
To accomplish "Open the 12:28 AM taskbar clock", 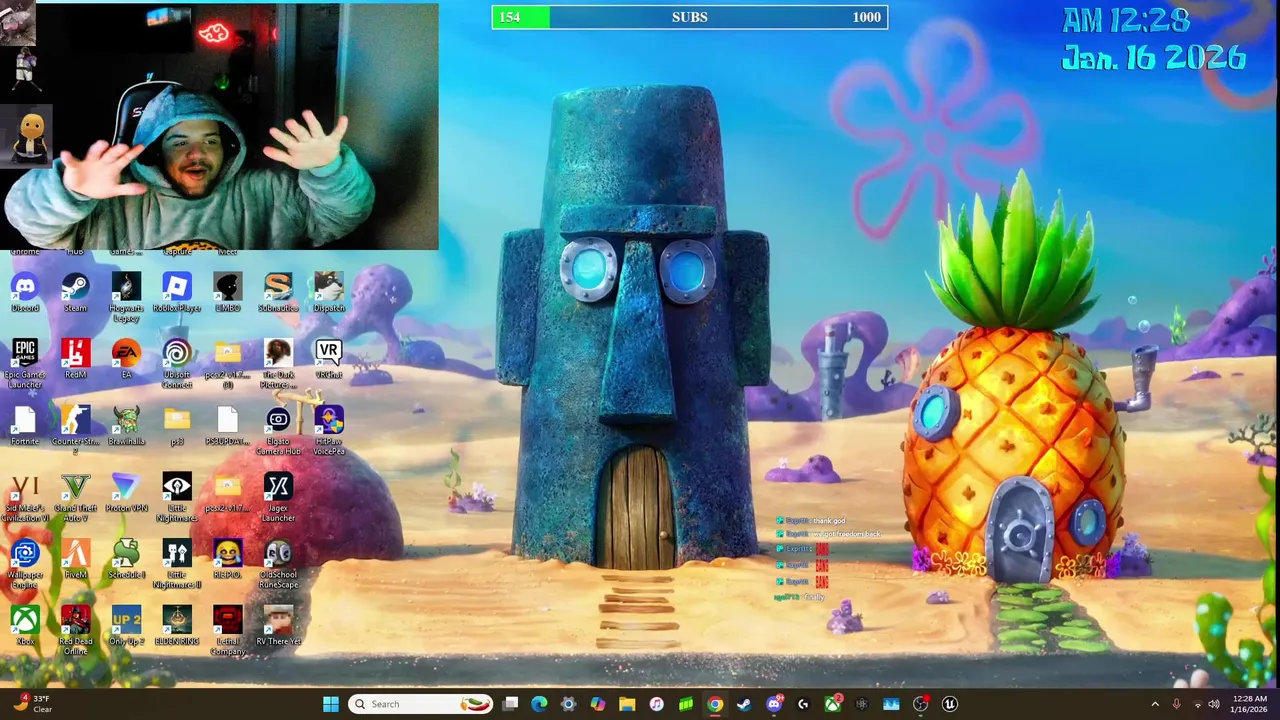I will [1249, 704].
